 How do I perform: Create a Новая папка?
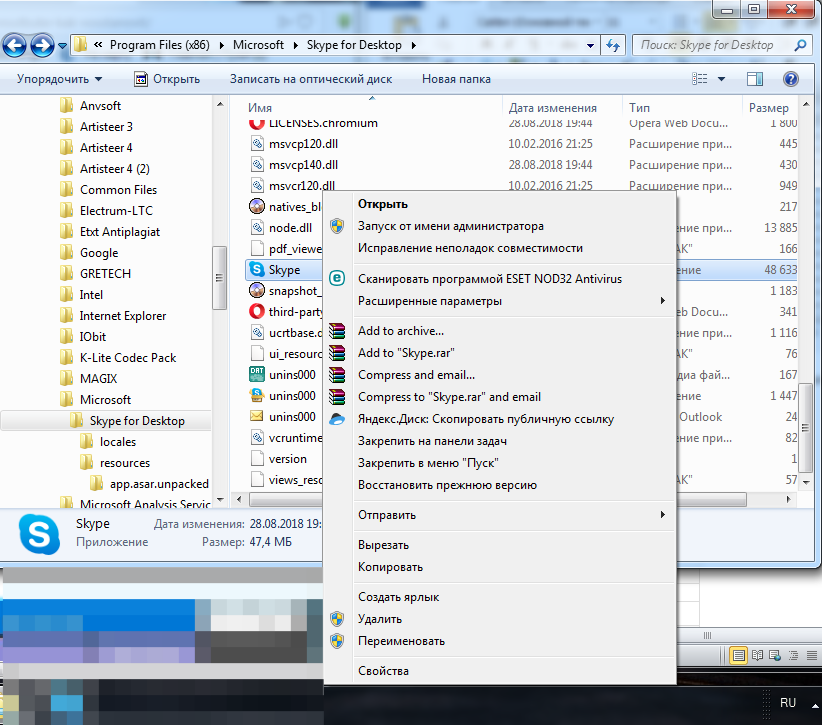tap(456, 79)
